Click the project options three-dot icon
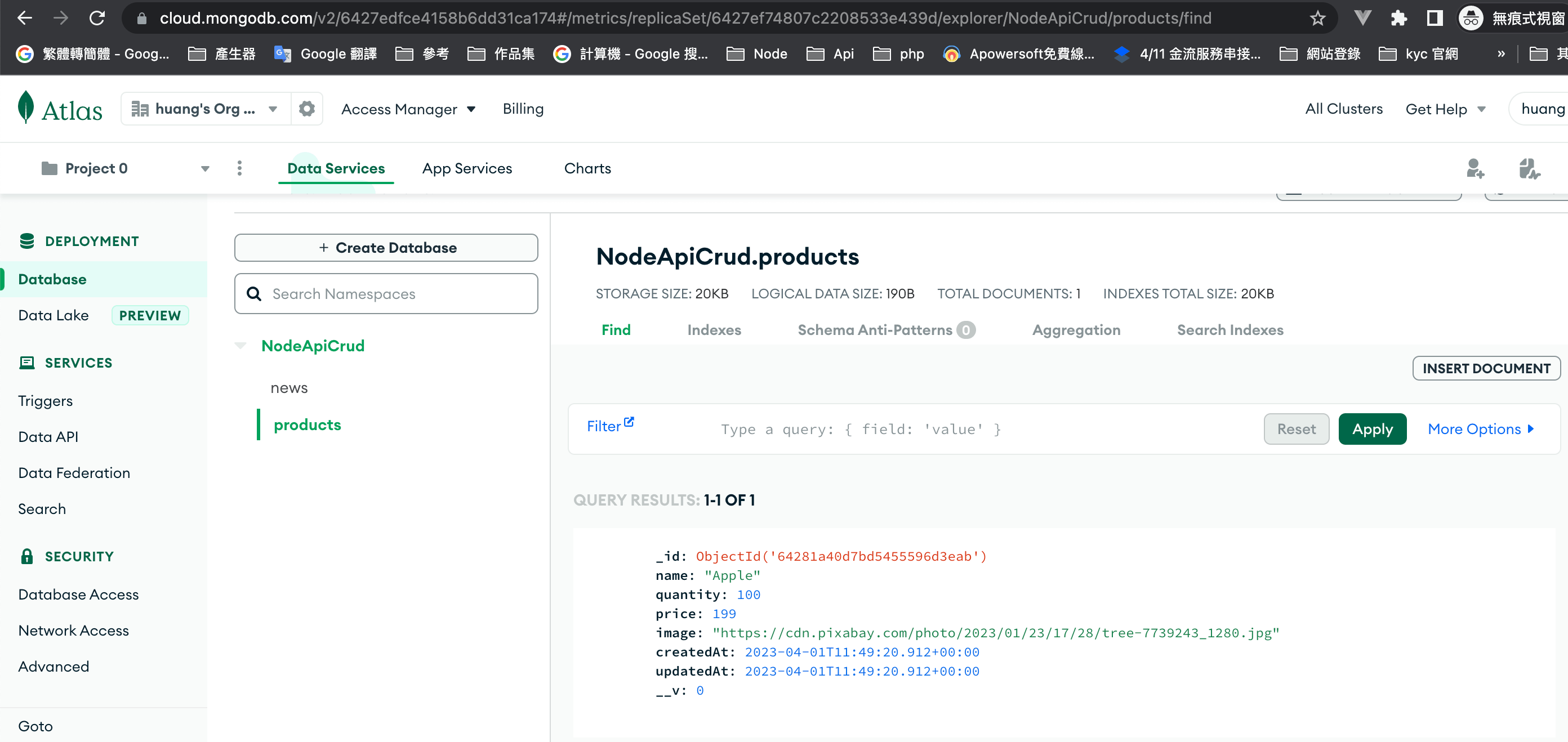The height and width of the screenshot is (742, 1568). [x=239, y=168]
